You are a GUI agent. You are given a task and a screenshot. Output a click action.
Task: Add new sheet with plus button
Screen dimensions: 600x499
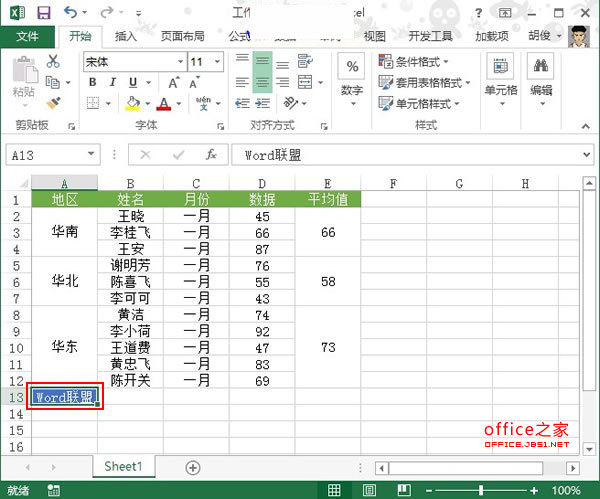tap(193, 468)
